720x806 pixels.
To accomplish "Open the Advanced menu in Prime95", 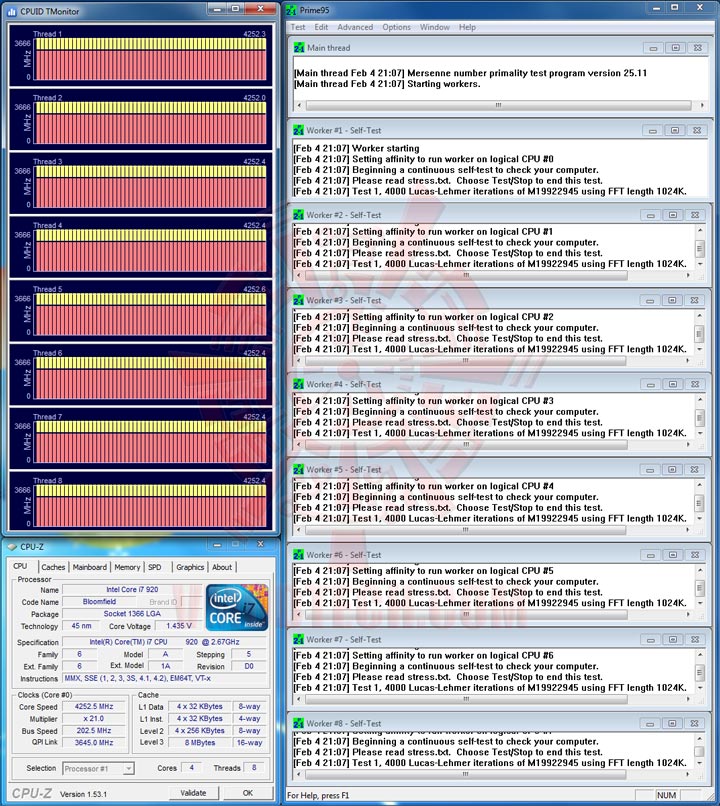I will pos(355,27).
